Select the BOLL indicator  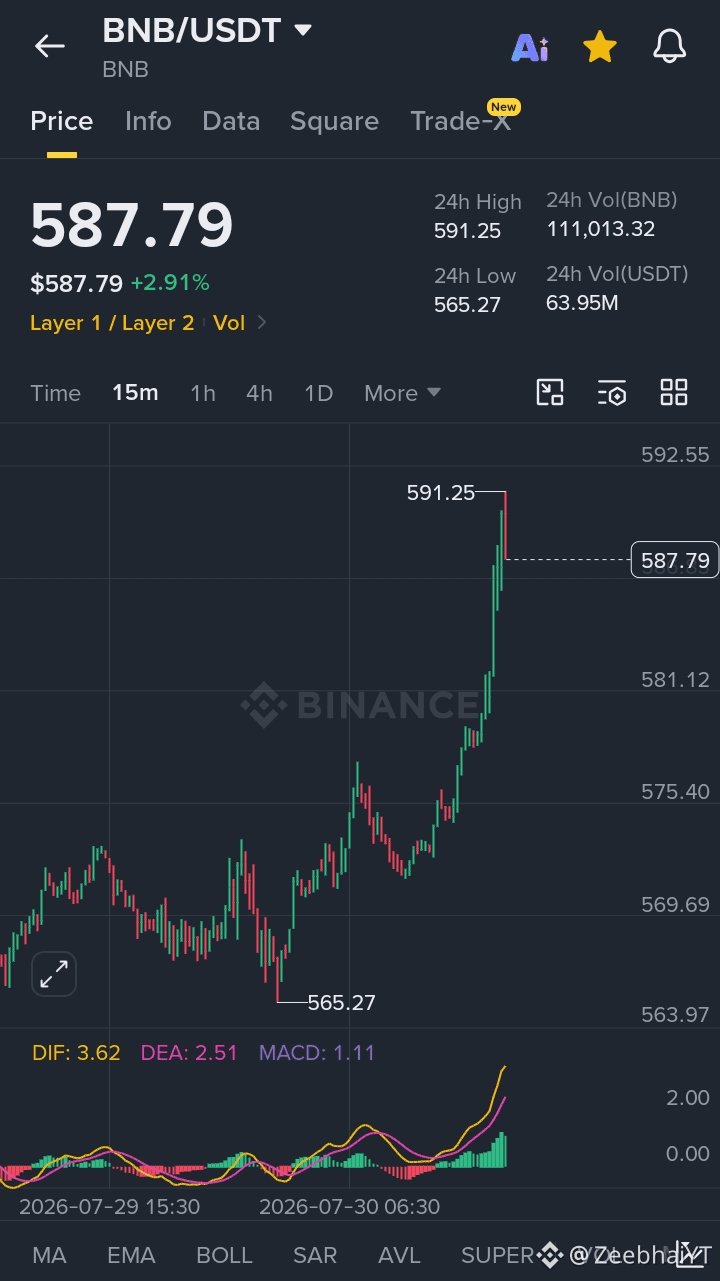click(x=224, y=1255)
